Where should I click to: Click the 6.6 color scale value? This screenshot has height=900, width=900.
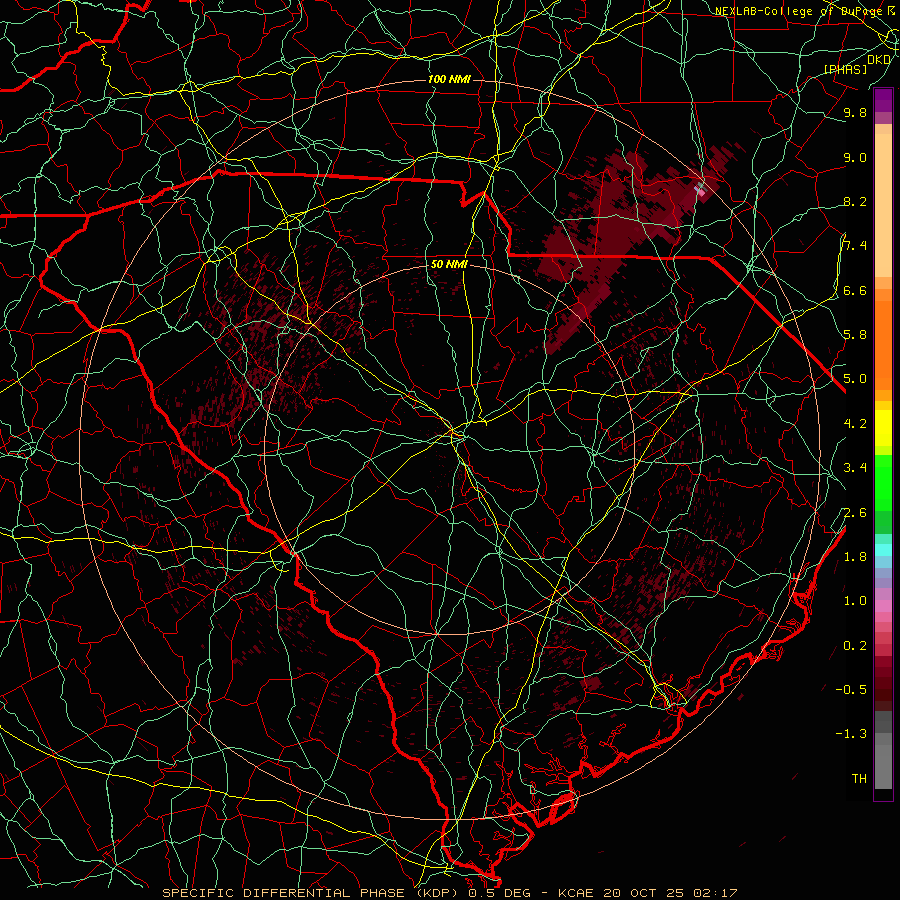pyautogui.click(x=855, y=290)
